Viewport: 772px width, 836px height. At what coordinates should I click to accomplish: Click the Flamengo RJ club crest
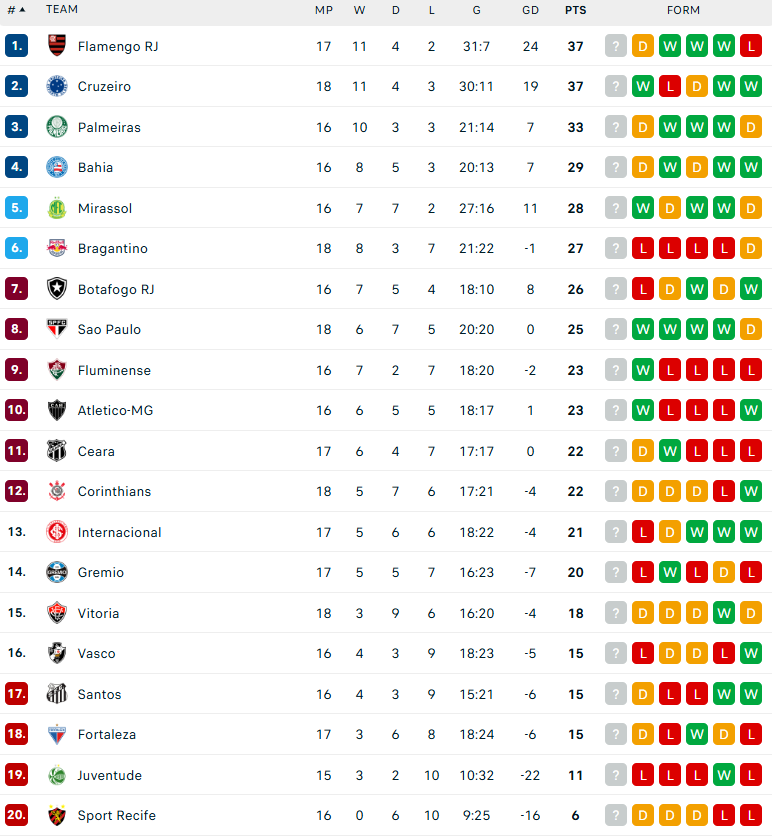coord(57,46)
